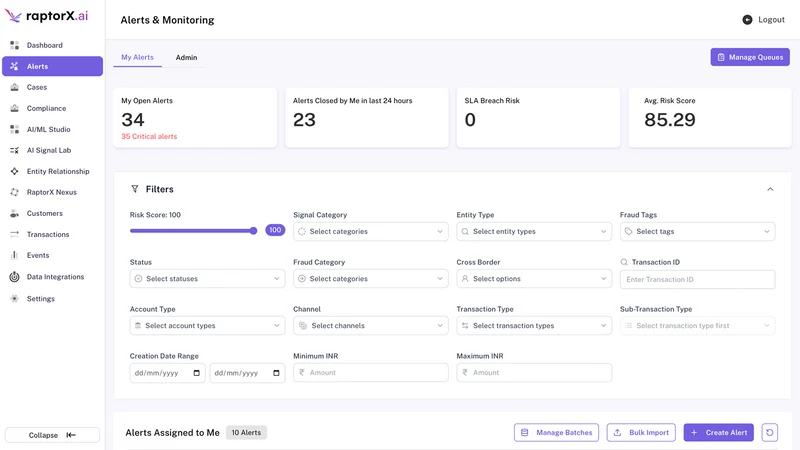The width and height of the screenshot is (800, 450).
Task: Click the Risk Score slider track
Action: pos(192,231)
